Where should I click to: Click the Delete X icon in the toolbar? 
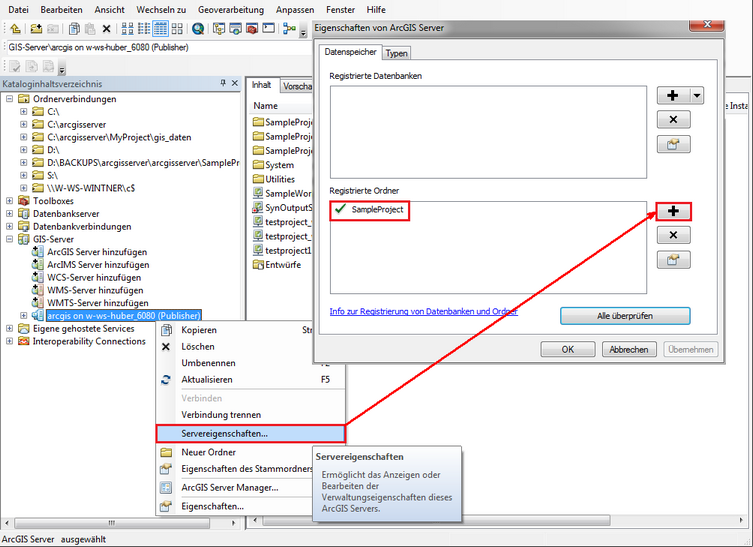point(107,29)
